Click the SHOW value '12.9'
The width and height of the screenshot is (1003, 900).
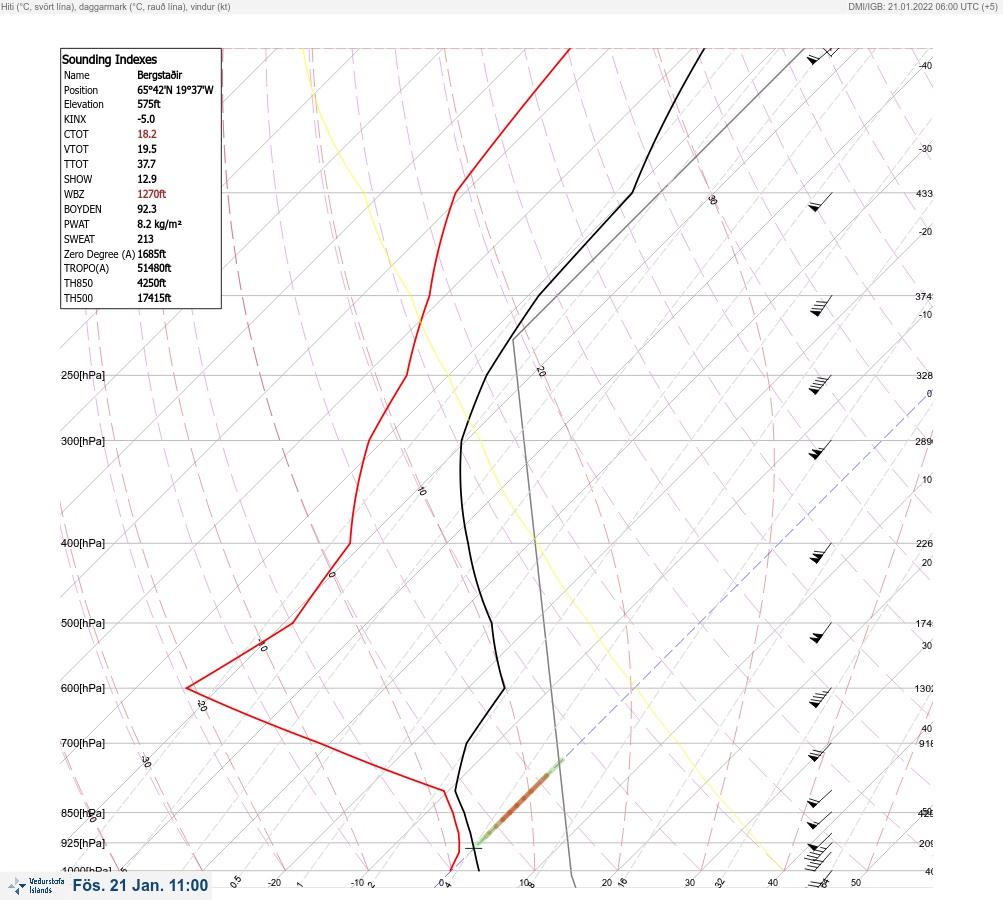click(146, 179)
